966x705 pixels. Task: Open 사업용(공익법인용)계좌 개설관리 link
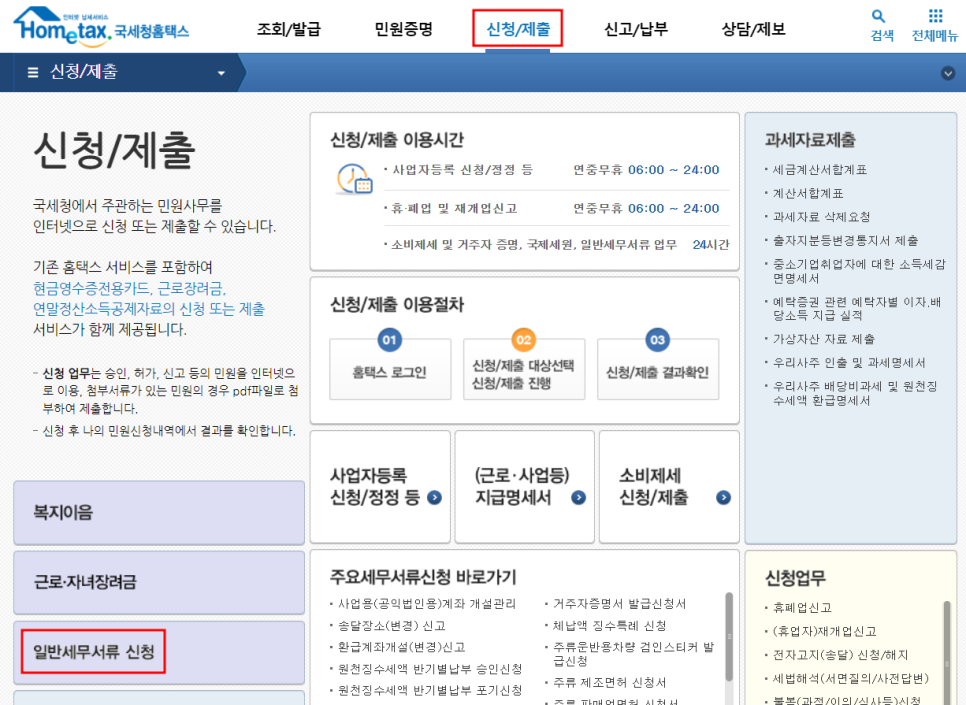pyautogui.click(x=427, y=603)
